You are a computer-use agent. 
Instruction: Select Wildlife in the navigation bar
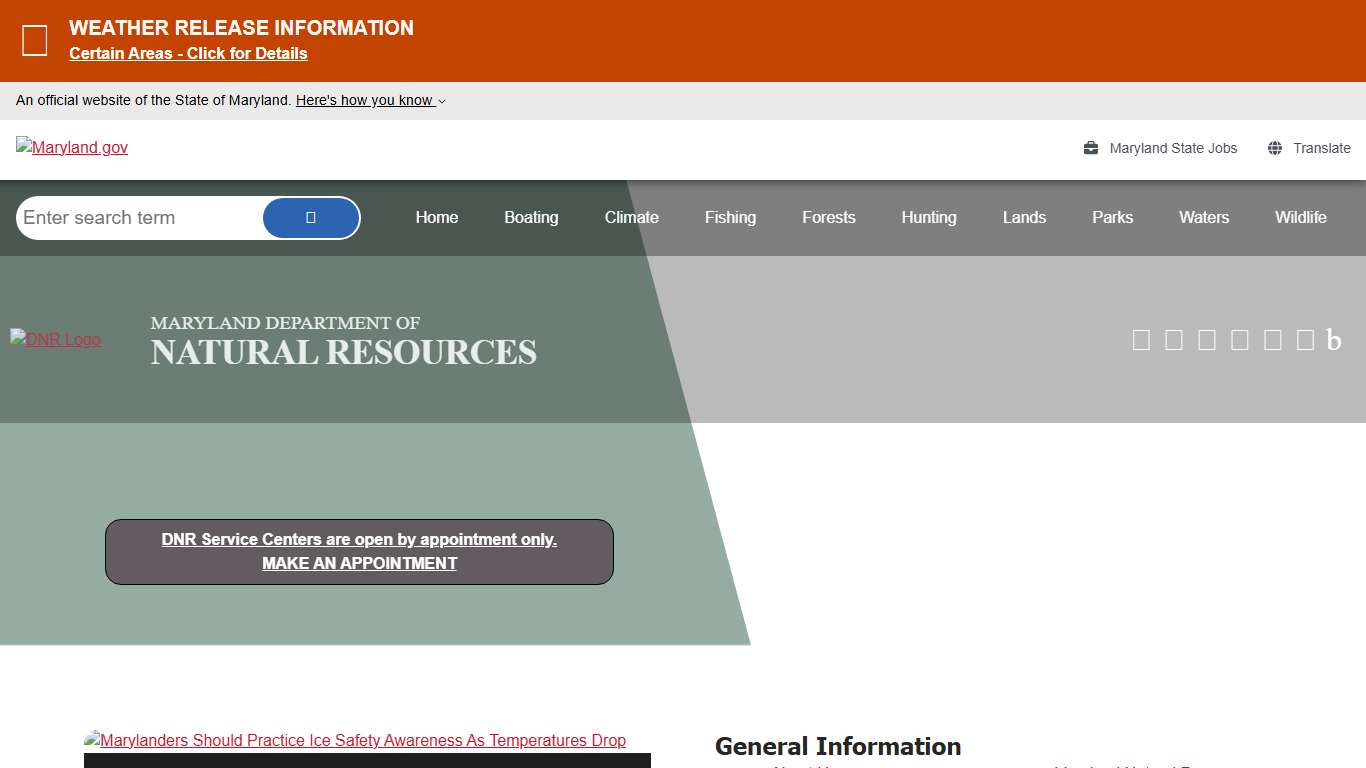point(1300,217)
